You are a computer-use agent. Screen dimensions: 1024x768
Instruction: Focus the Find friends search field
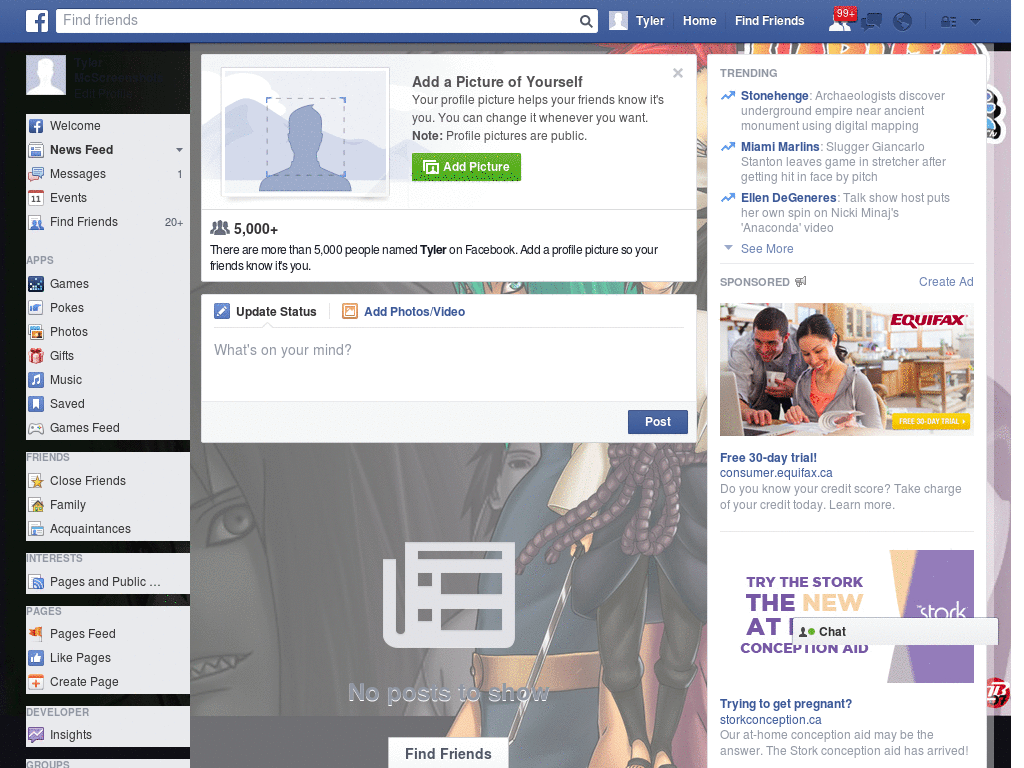(317, 21)
